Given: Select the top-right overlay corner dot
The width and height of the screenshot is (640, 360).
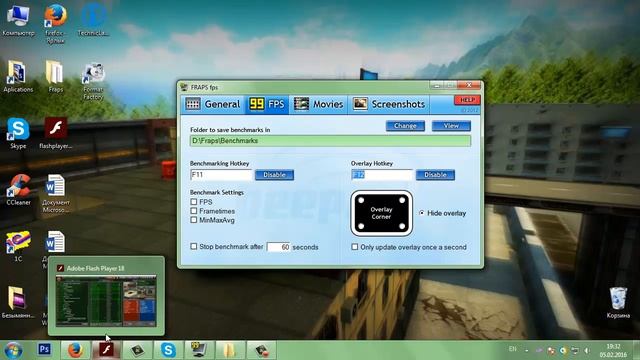Looking at the screenshot, I should (x=402, y=200).
